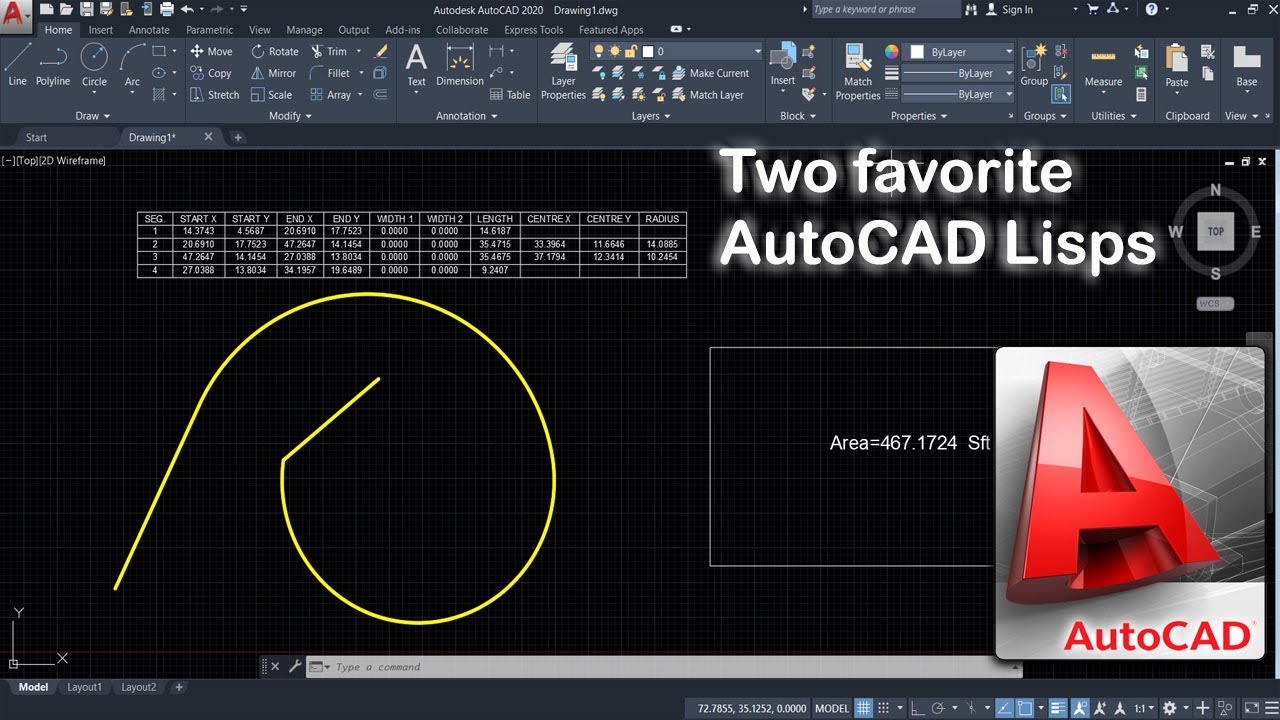Toggle object snap tracking

point(1004,708)
